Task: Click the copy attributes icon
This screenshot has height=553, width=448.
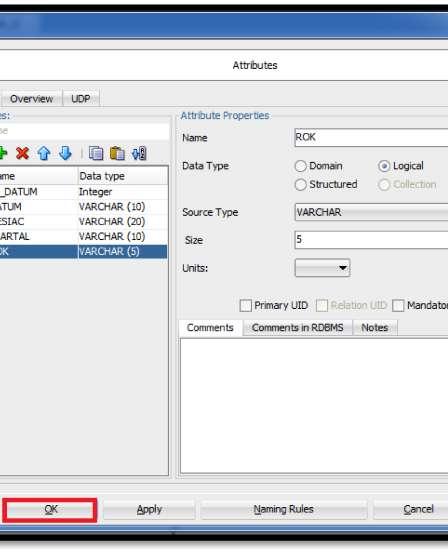Action: 96,153
